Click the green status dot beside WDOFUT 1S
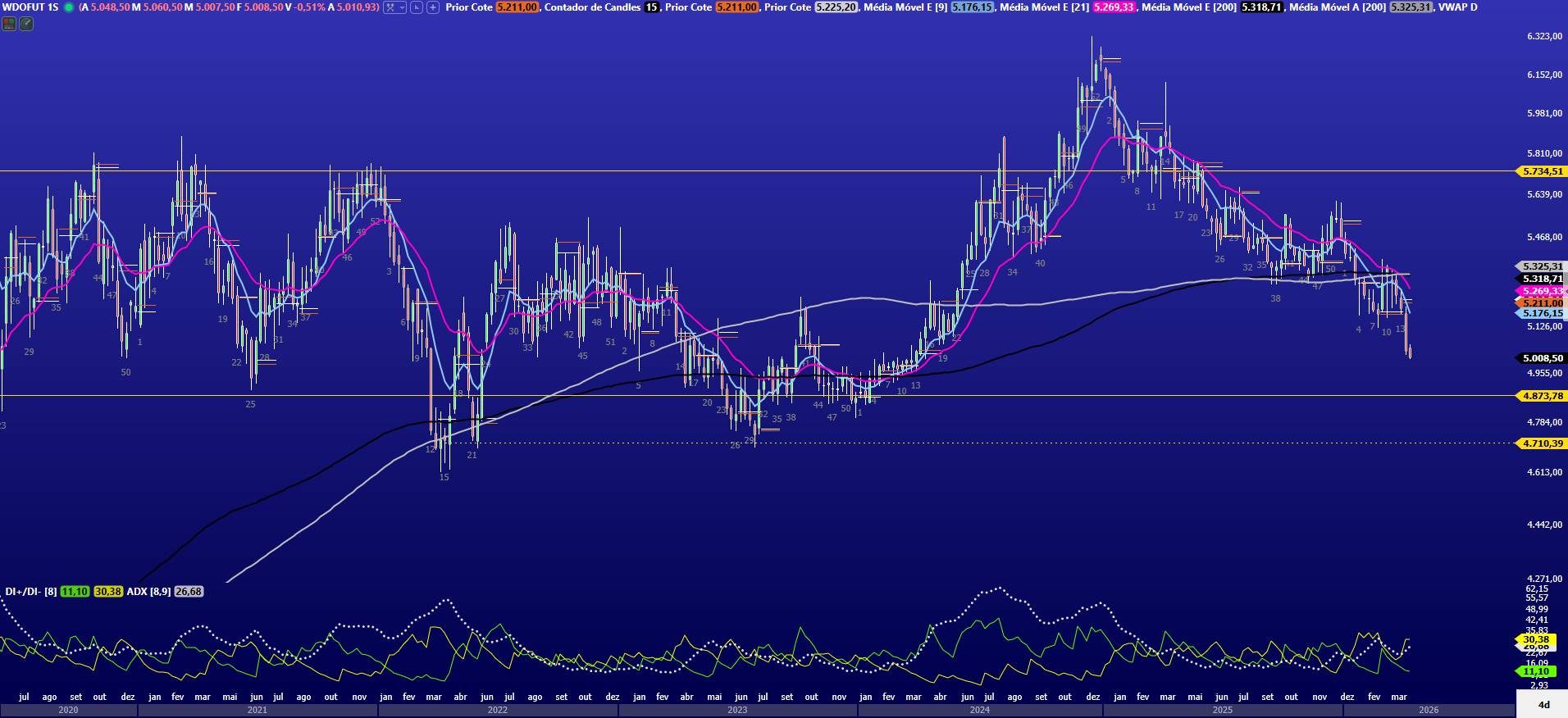Viewport: 1568px width, 718px height. point(69,7)
